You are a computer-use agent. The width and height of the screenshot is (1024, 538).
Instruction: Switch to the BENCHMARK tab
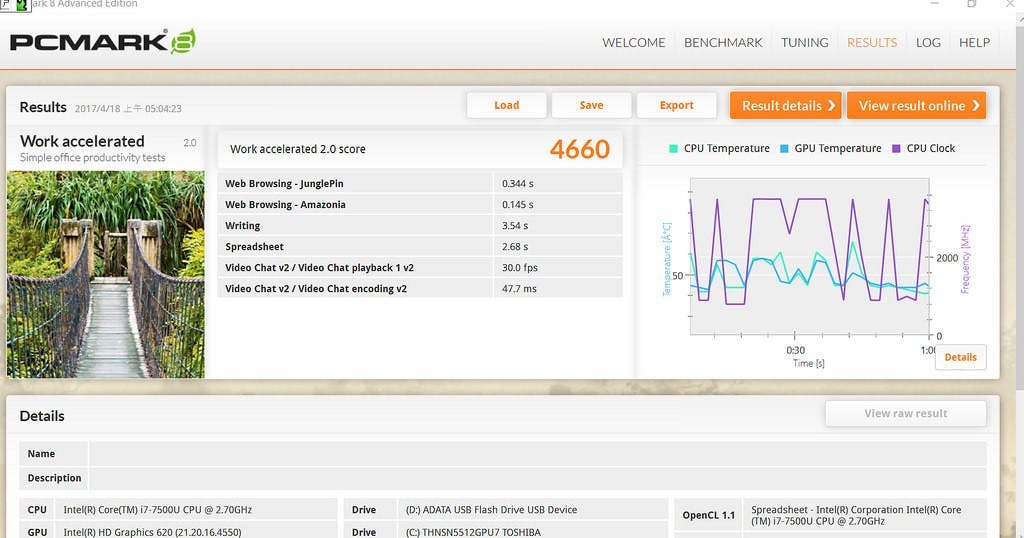[x=723, y=42]
